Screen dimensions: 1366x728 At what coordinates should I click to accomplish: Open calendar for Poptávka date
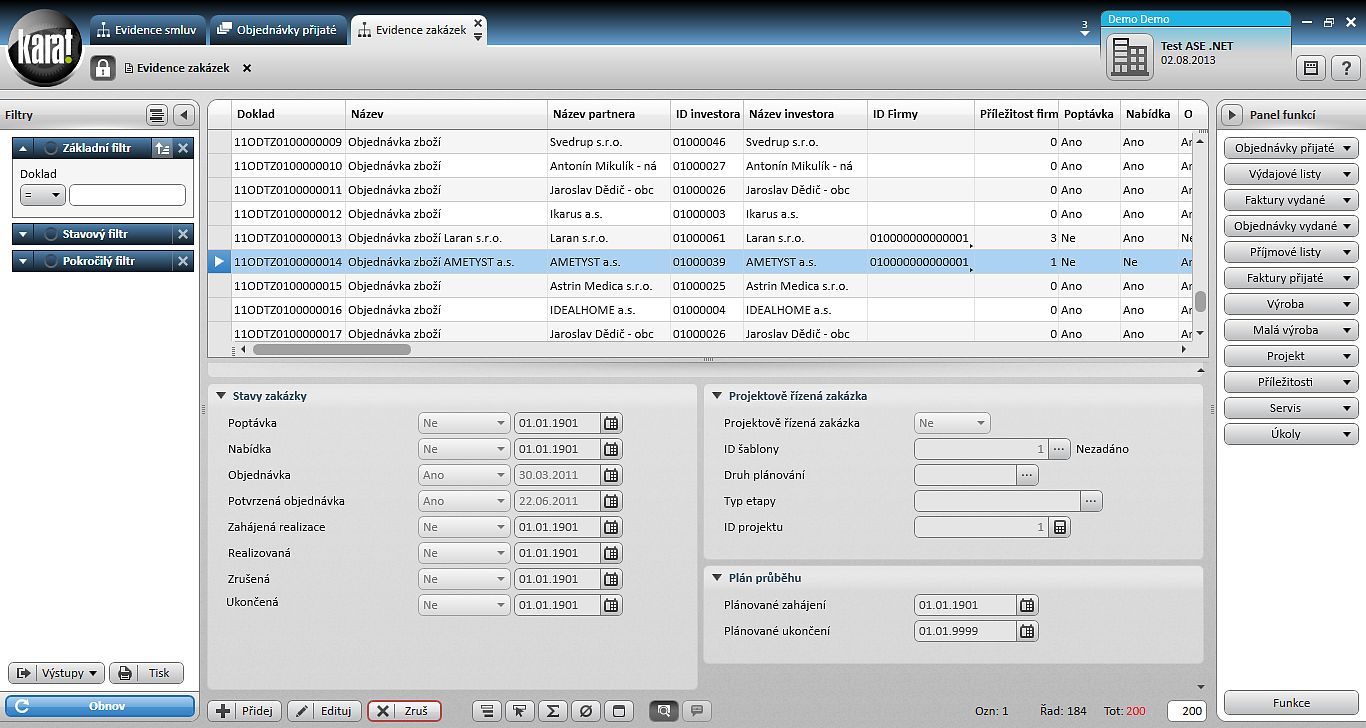611,423
